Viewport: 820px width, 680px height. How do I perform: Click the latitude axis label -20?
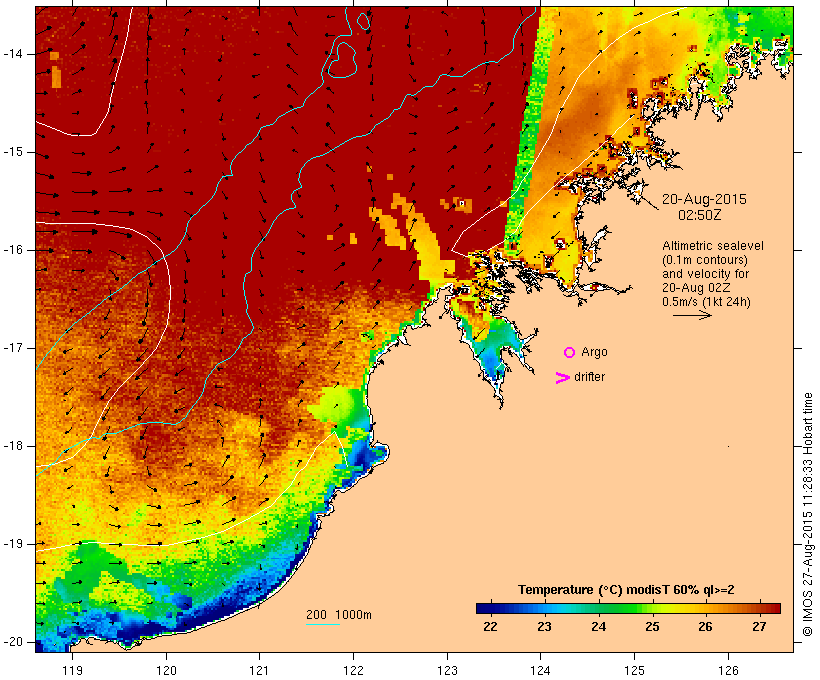(x=13, y=642)
